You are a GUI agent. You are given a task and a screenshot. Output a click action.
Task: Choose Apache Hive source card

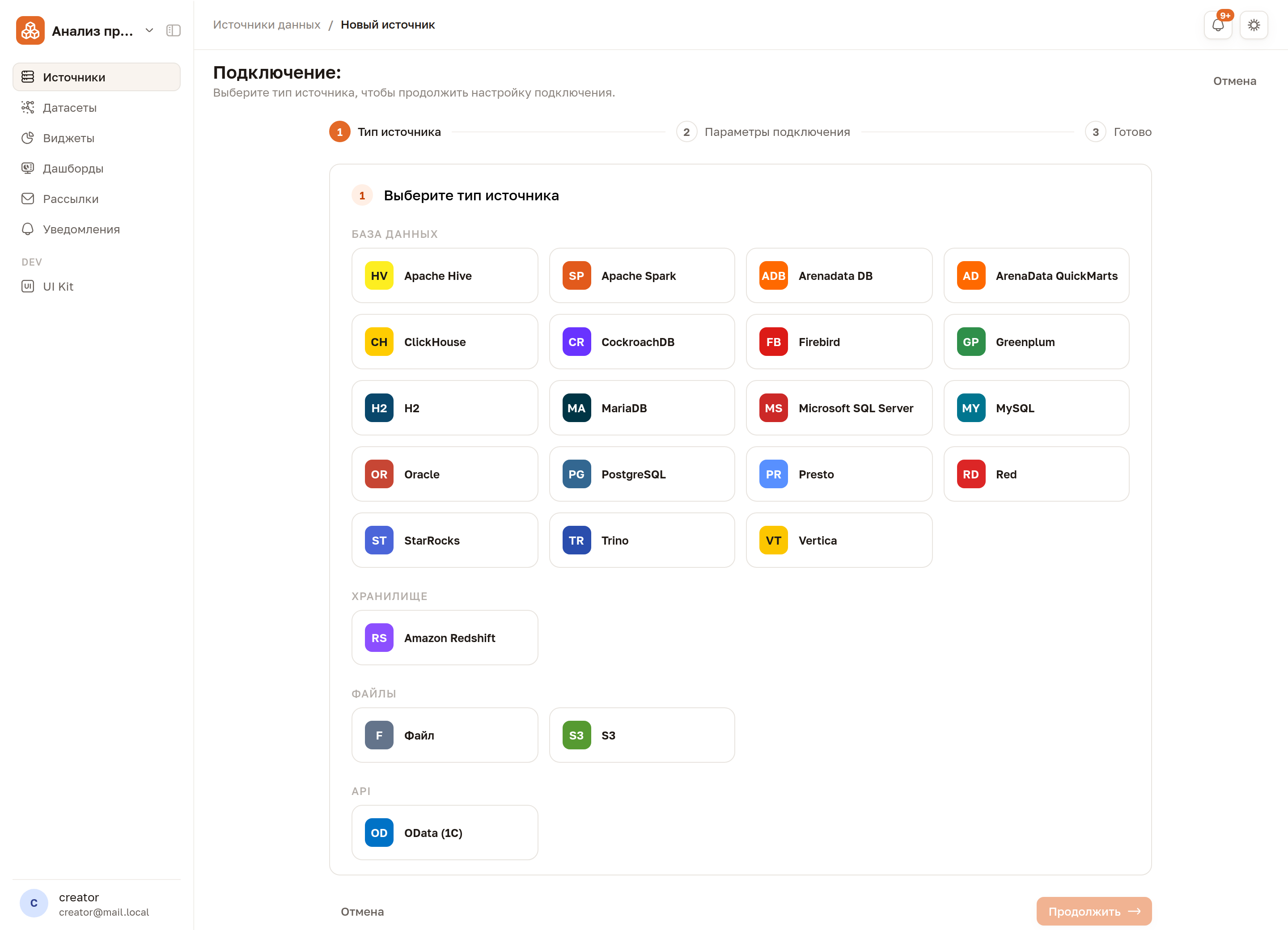445,275
